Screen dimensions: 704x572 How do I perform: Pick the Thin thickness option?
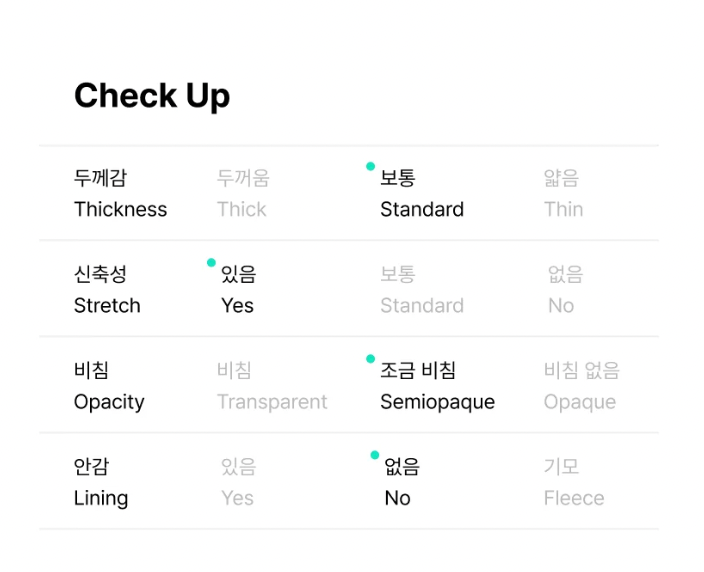pos(563,194)
